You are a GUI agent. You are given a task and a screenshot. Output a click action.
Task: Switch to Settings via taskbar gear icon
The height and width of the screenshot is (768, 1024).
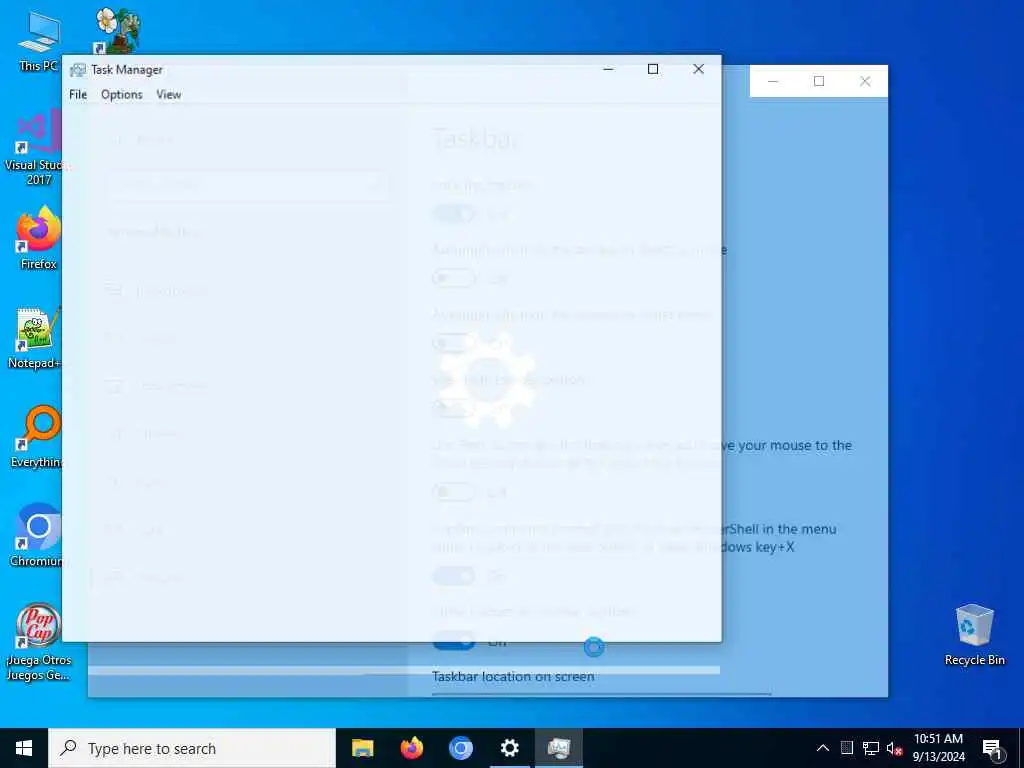(x=509, y=748)
